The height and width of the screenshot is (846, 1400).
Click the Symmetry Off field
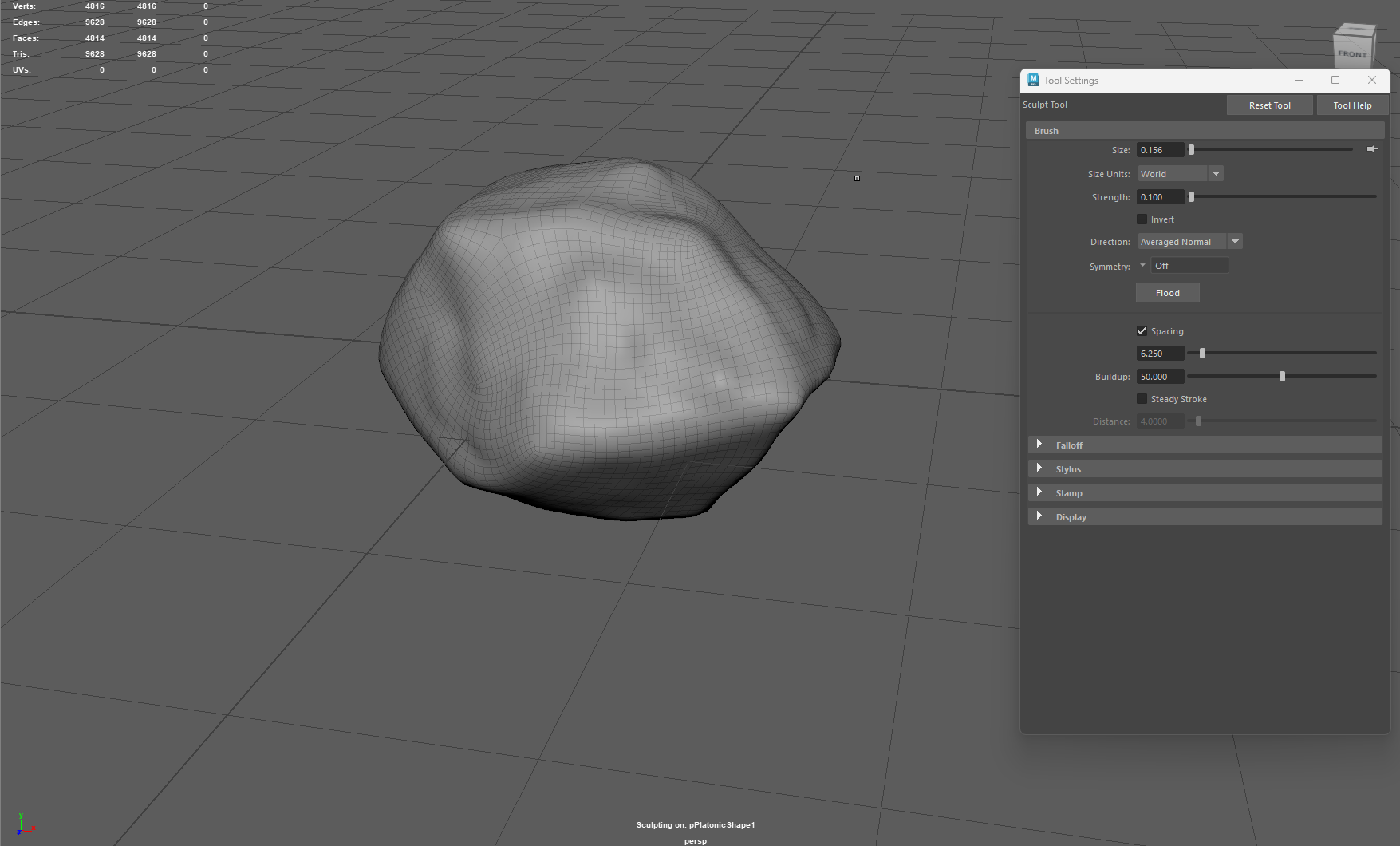pyautogui.click(x=1189, y=265)
